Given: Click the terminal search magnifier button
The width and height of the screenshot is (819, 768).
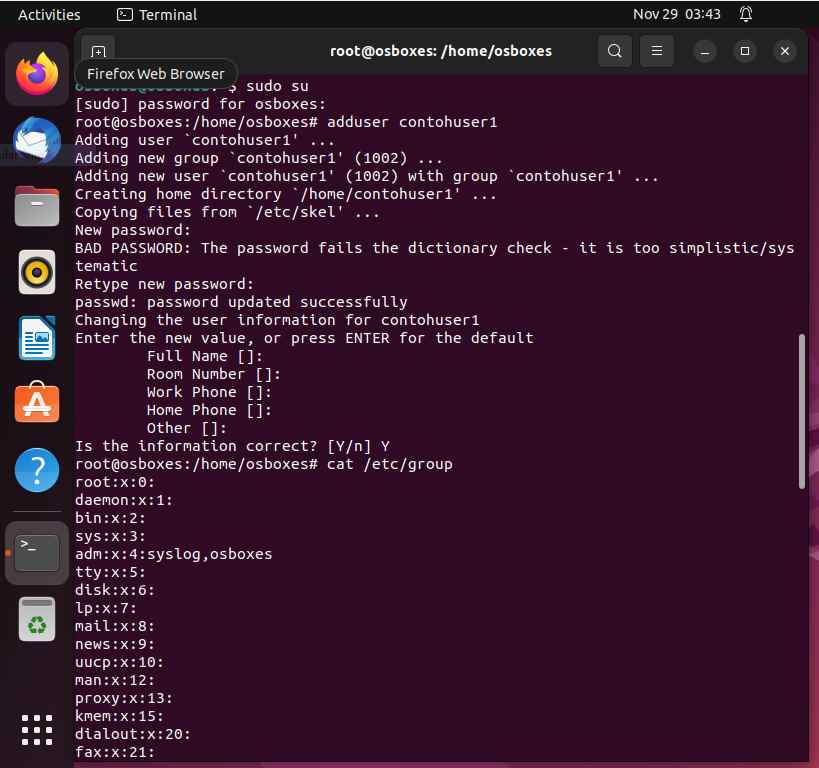Looking at the screenshot, I should pos(615,51).
